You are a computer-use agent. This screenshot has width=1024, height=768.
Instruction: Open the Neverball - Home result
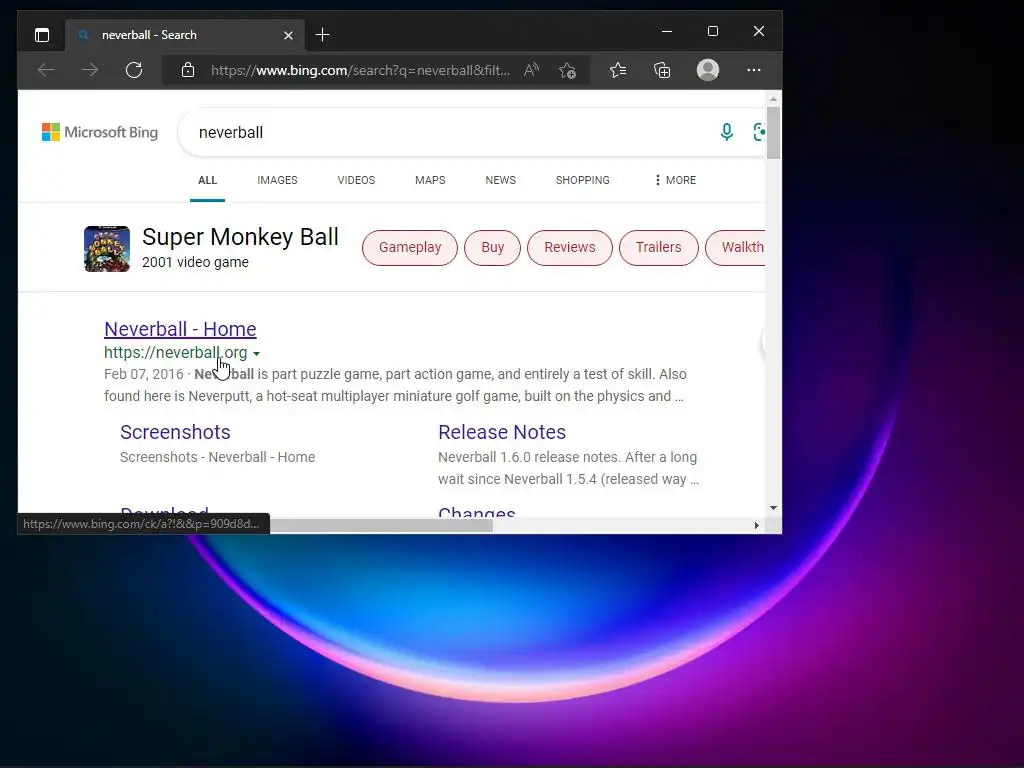[180, 328]
